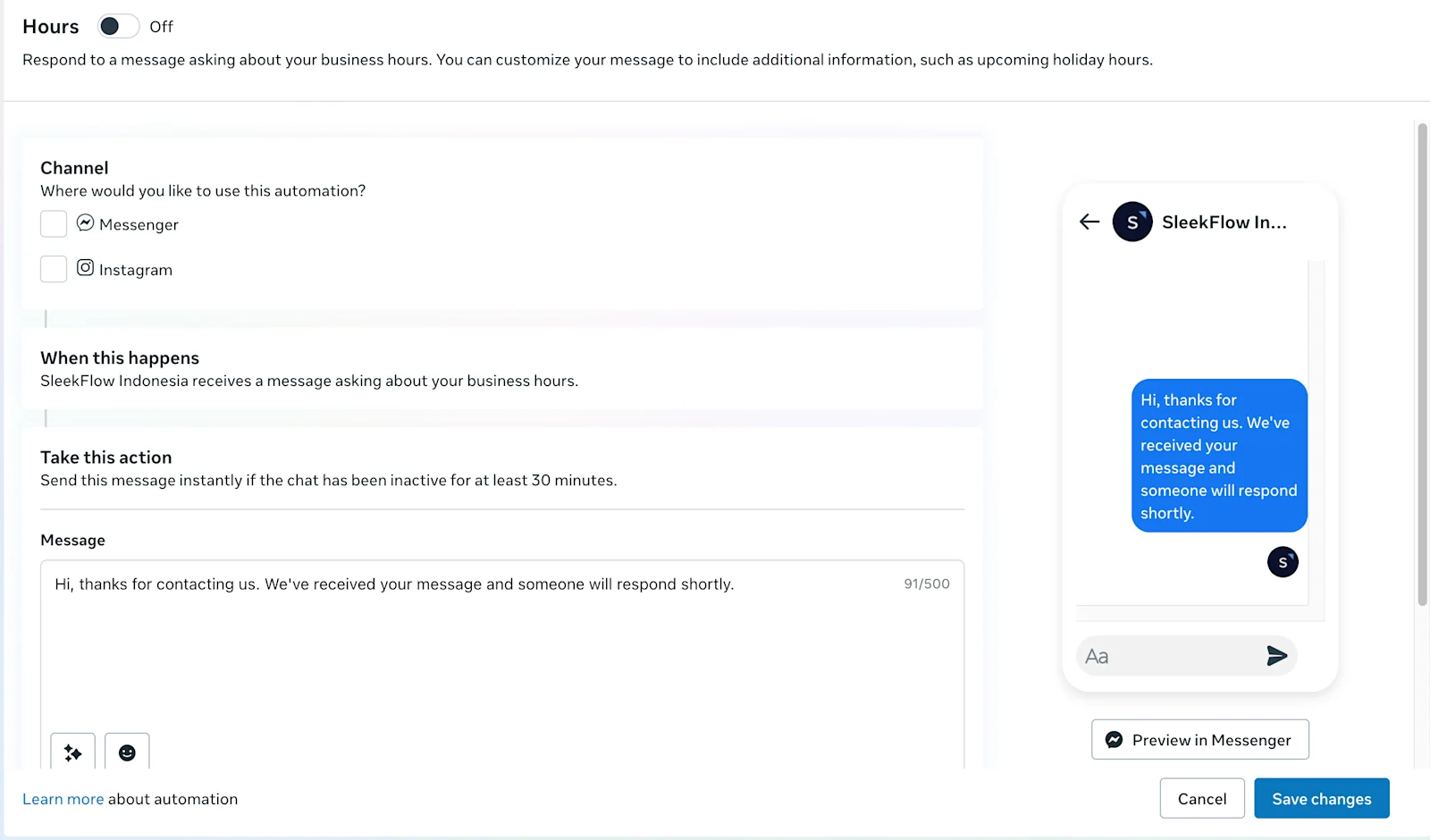Click the Messenger icon next to its channel label
1430x840 pixels.
point(85,223)
